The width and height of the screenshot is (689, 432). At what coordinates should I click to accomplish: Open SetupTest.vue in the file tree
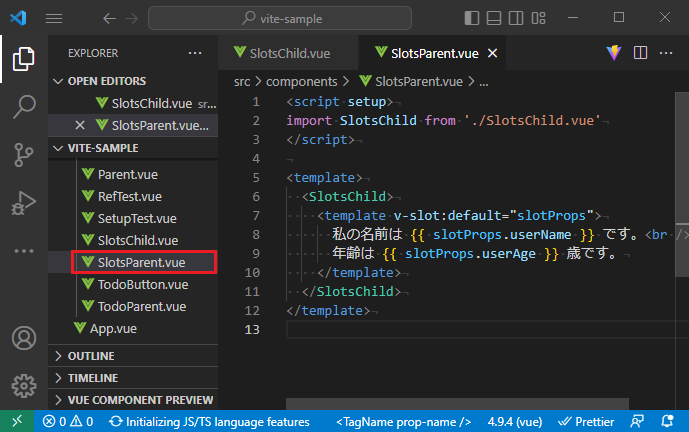pos(133,218)
